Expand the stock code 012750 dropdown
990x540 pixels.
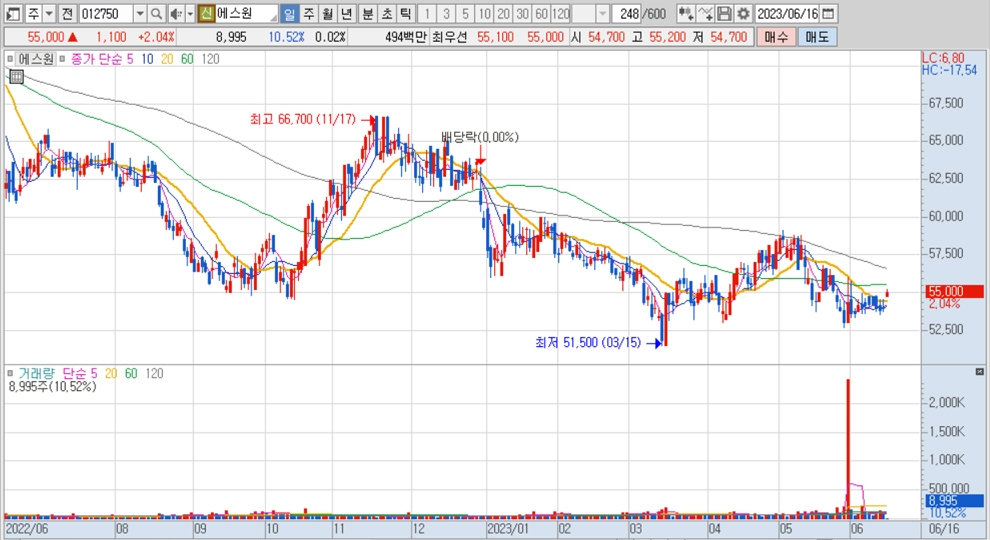pyautogui.click(x=139, y=14)
